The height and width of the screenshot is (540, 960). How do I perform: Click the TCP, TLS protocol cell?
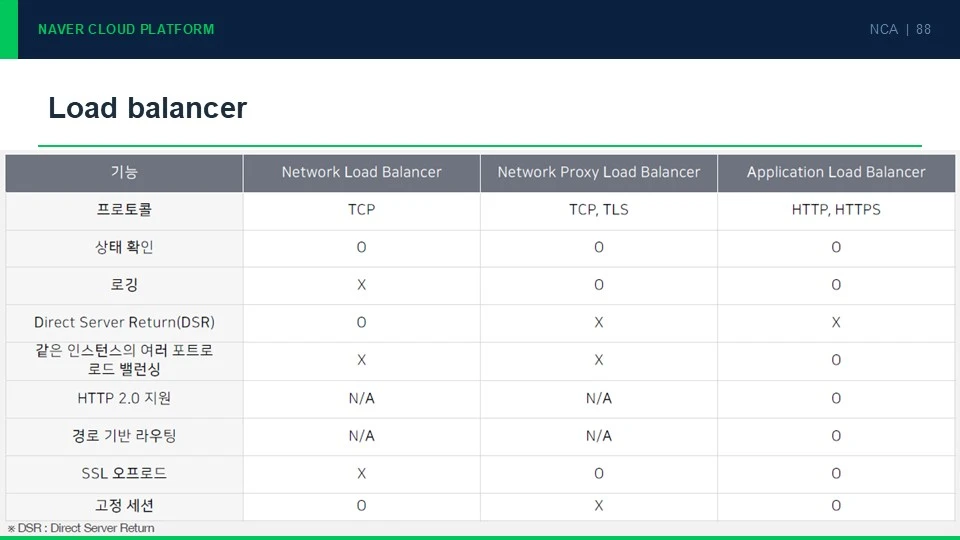click(598, 209)
